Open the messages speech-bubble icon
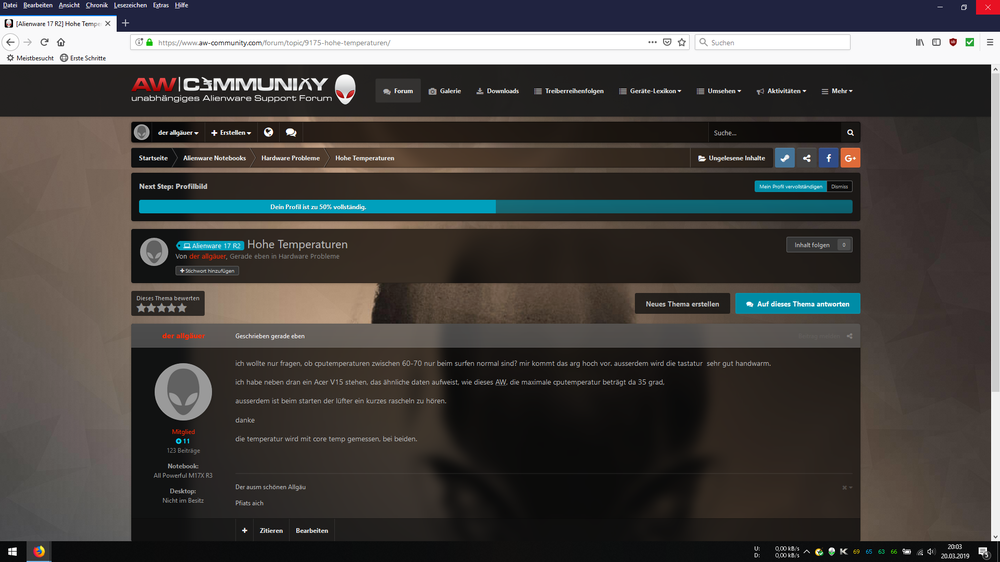The width and height of the screenshot is (1000, 562). pos(290,132)
